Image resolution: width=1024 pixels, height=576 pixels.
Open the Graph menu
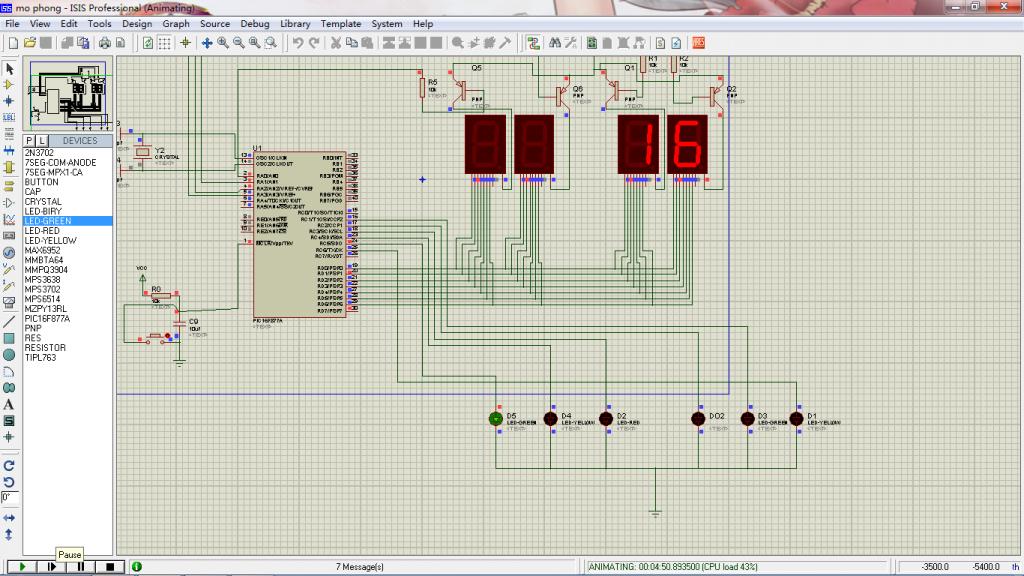(x=176, y=23)
